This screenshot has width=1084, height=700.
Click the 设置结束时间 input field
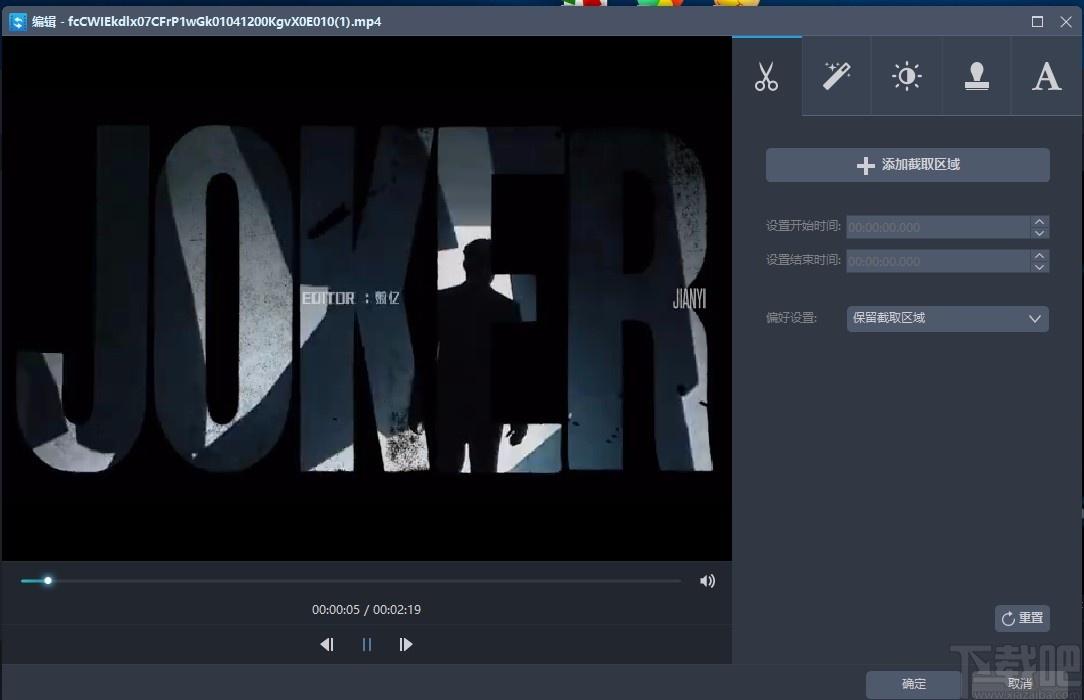tap(938, 261)
